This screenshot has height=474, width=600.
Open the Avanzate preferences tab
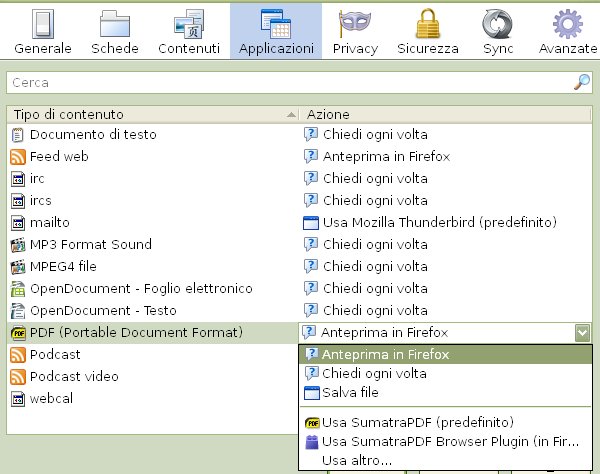[568, 32]
